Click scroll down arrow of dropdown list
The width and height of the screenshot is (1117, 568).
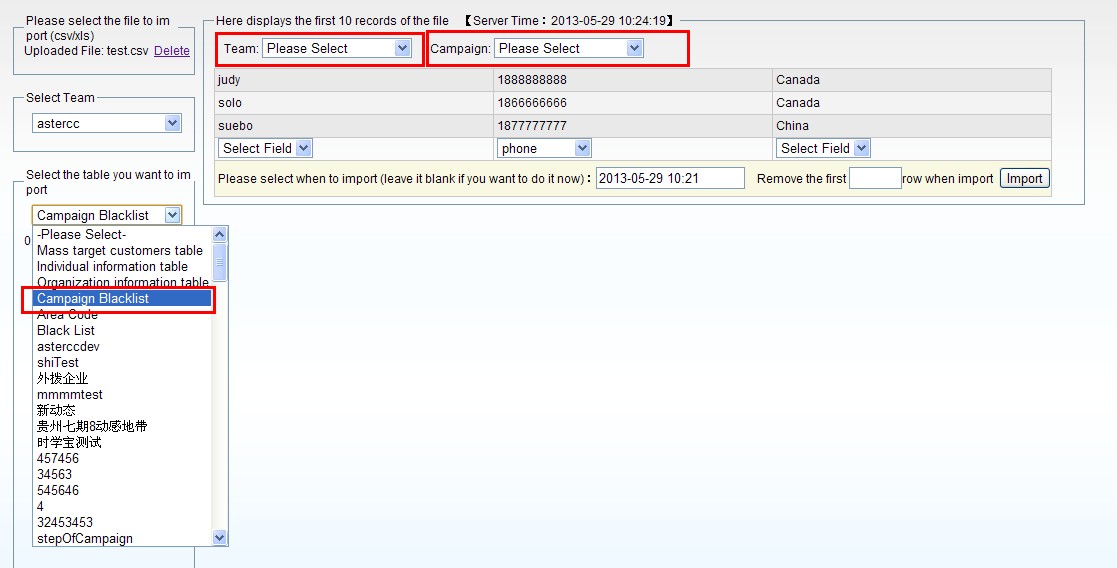point(220,538)
